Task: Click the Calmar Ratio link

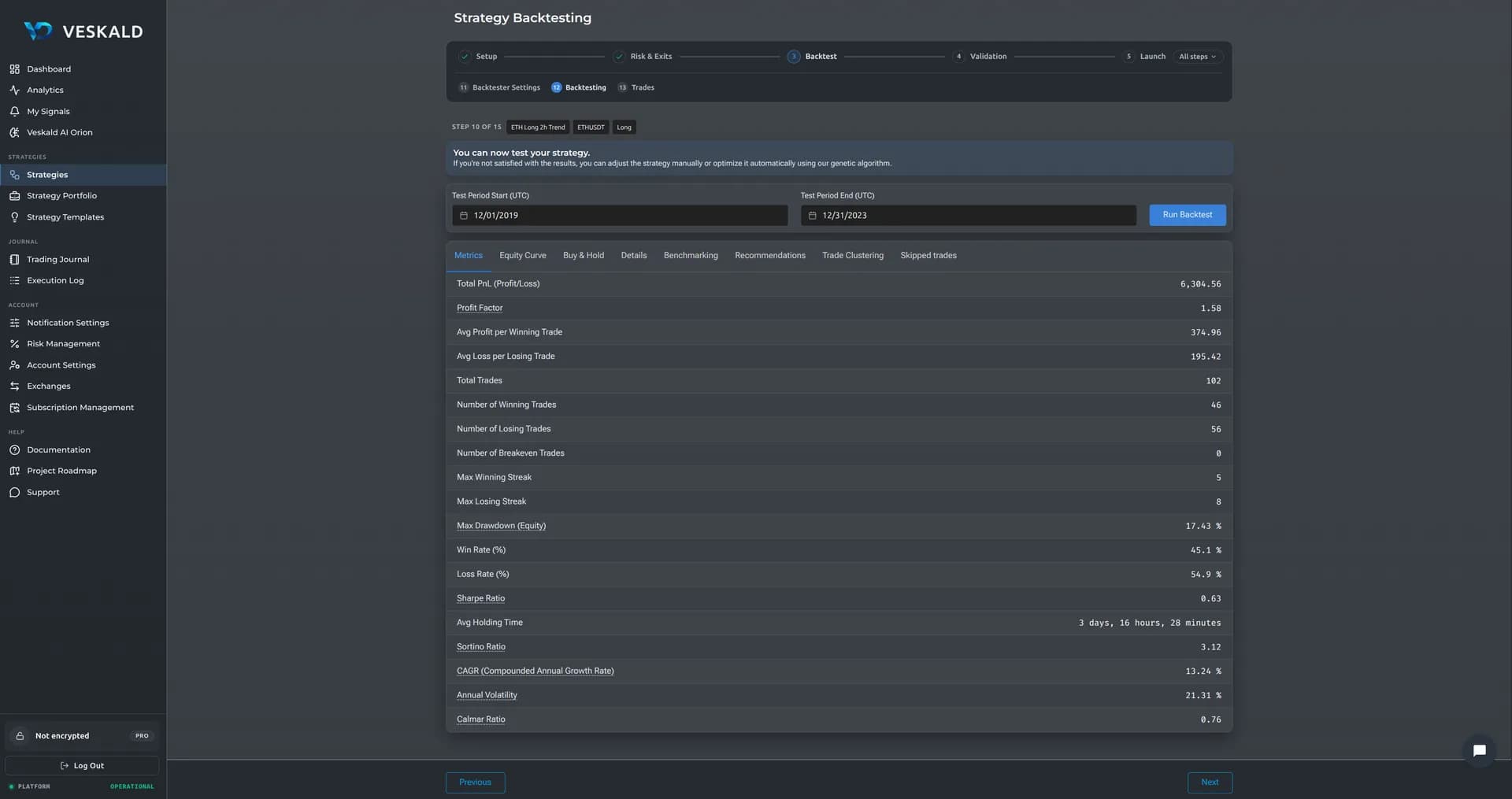Action: click(481, 719)
